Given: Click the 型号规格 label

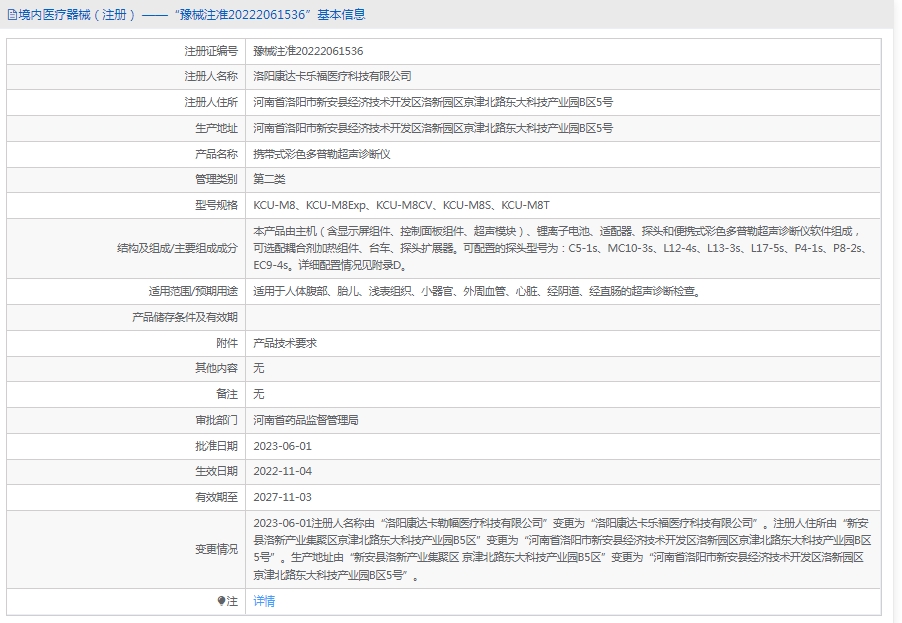Looking at the screenshot, I should point(216,205).
